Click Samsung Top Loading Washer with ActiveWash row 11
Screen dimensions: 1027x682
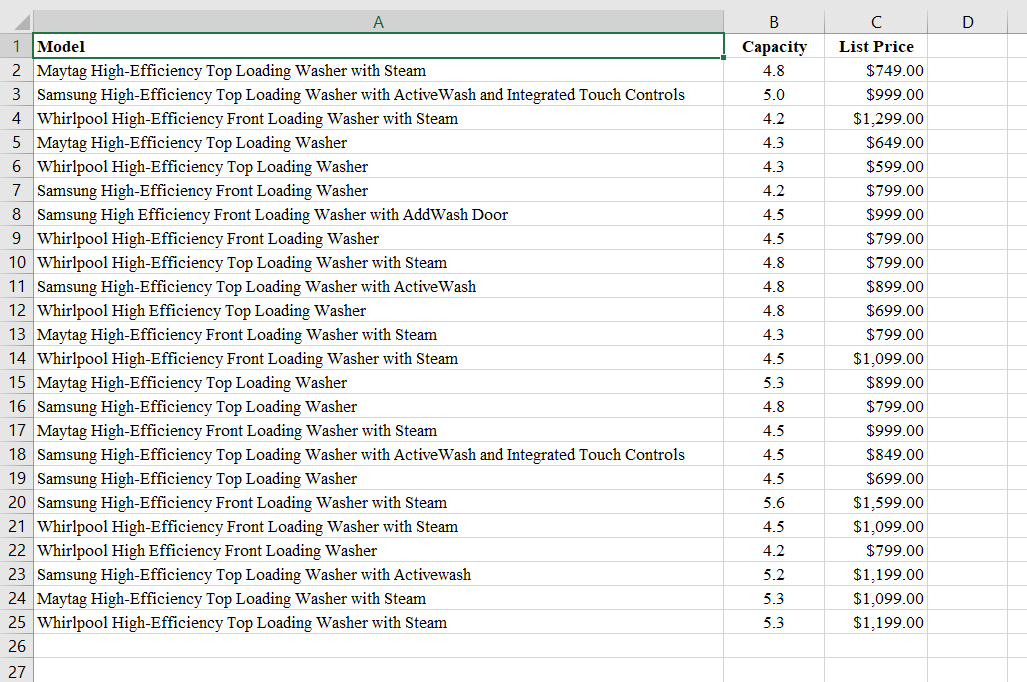[378, 286]
